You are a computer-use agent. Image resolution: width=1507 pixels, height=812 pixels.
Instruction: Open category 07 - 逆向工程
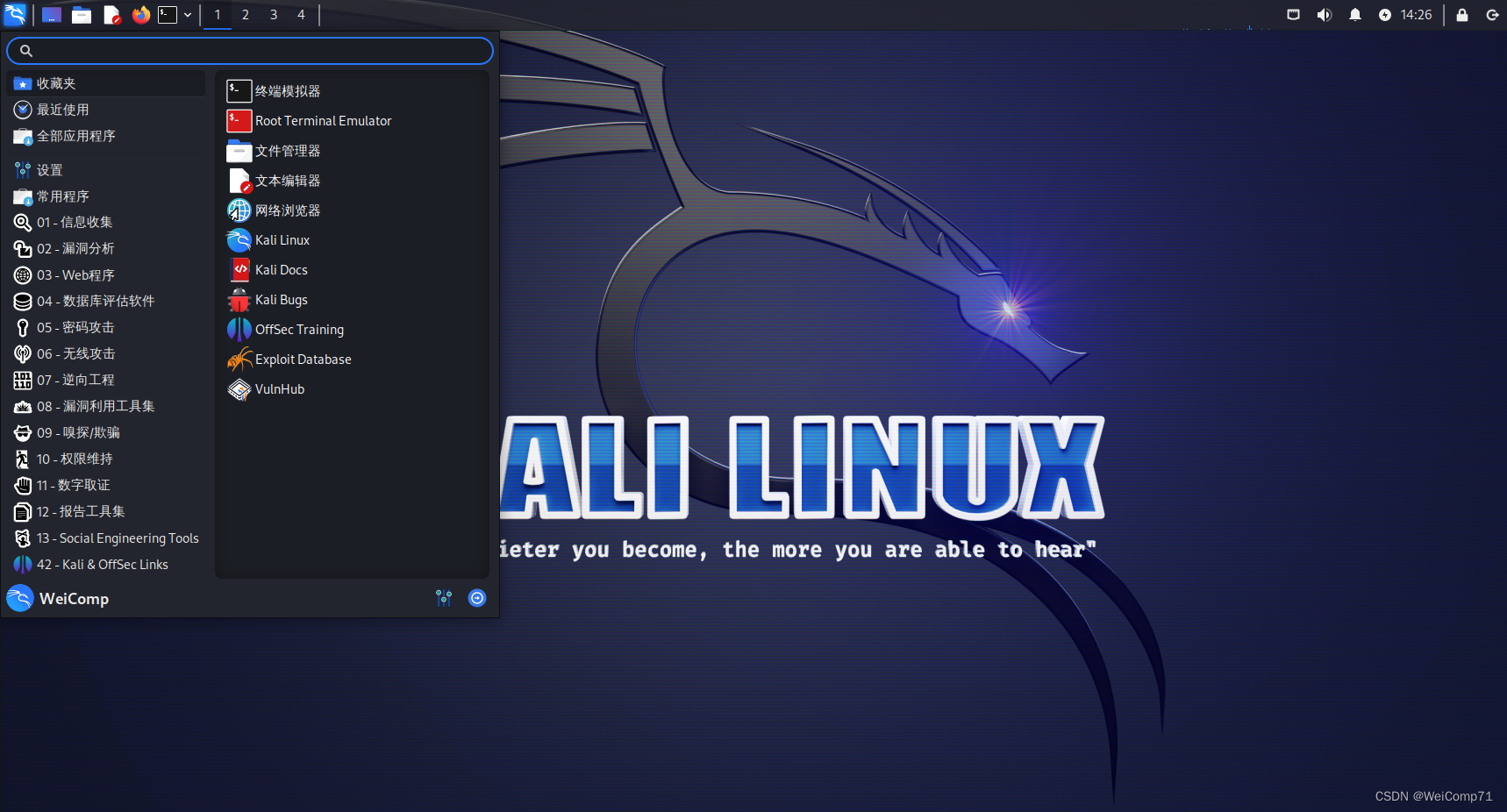(x=106, y=381)
